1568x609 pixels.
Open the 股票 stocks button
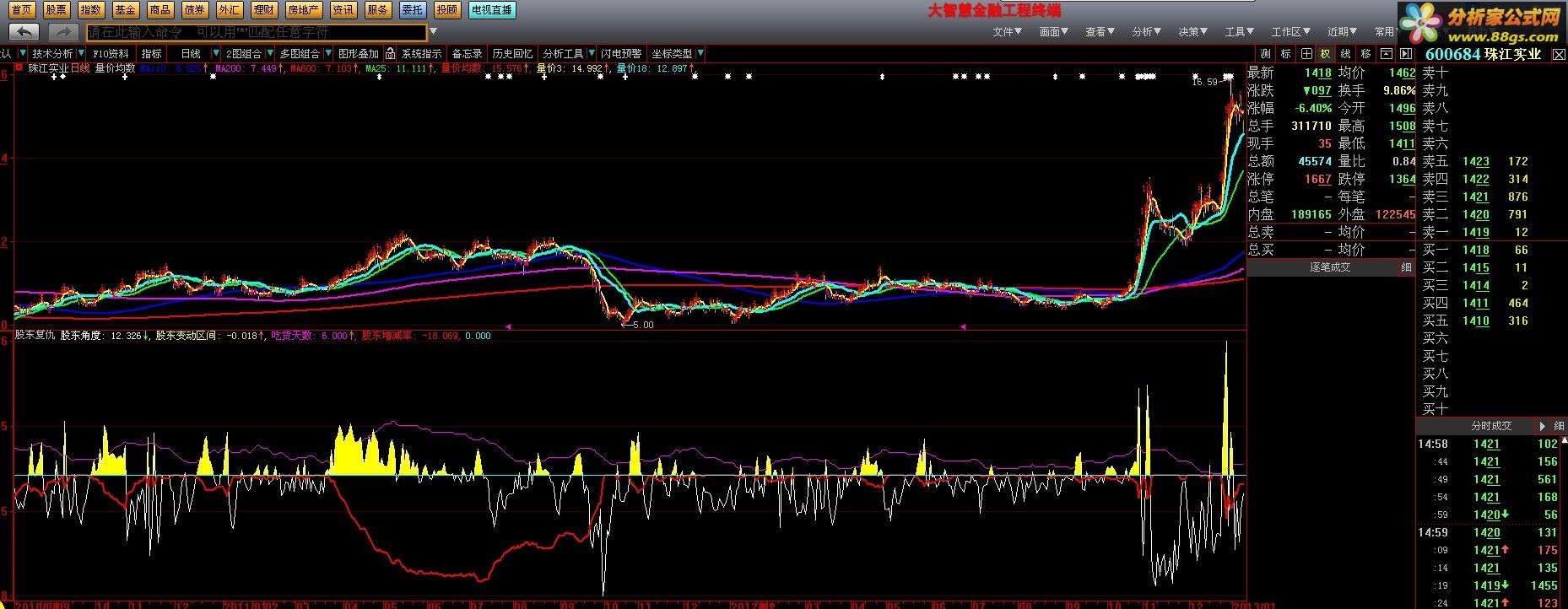57,10
